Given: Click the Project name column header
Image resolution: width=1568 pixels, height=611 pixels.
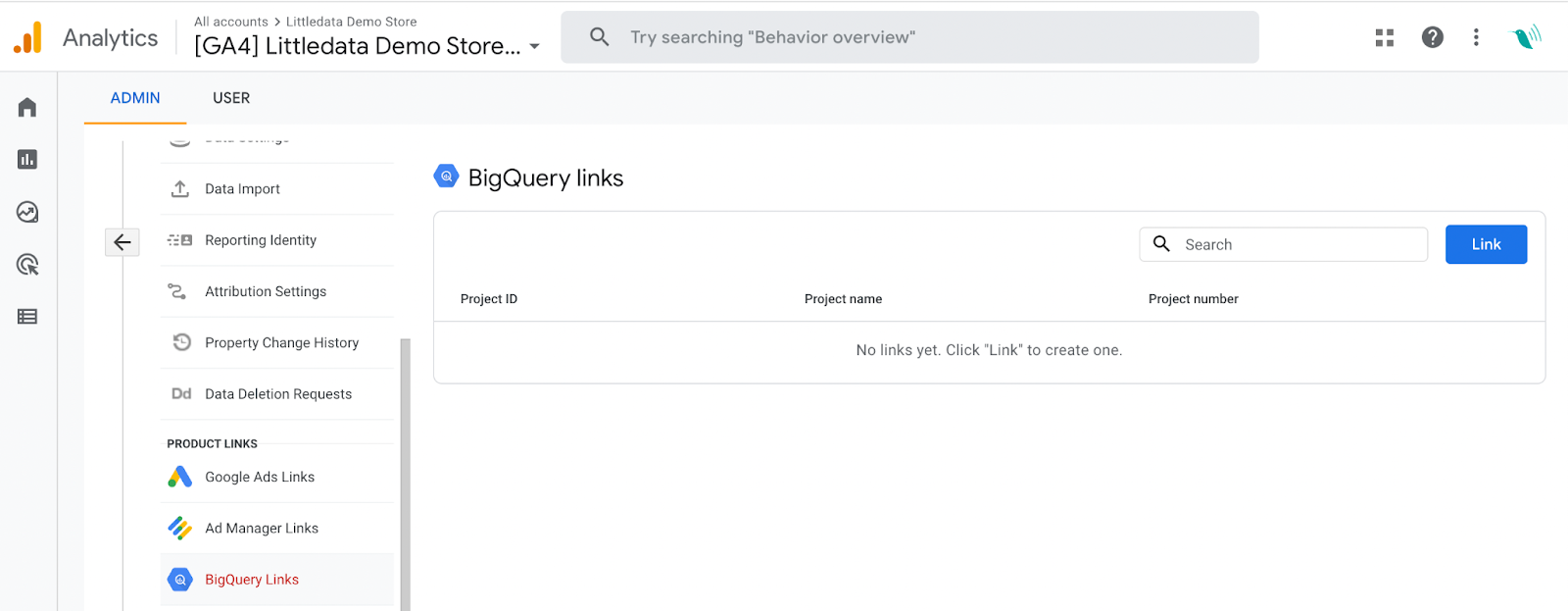Looking at the screenshot, I should 843,299.
